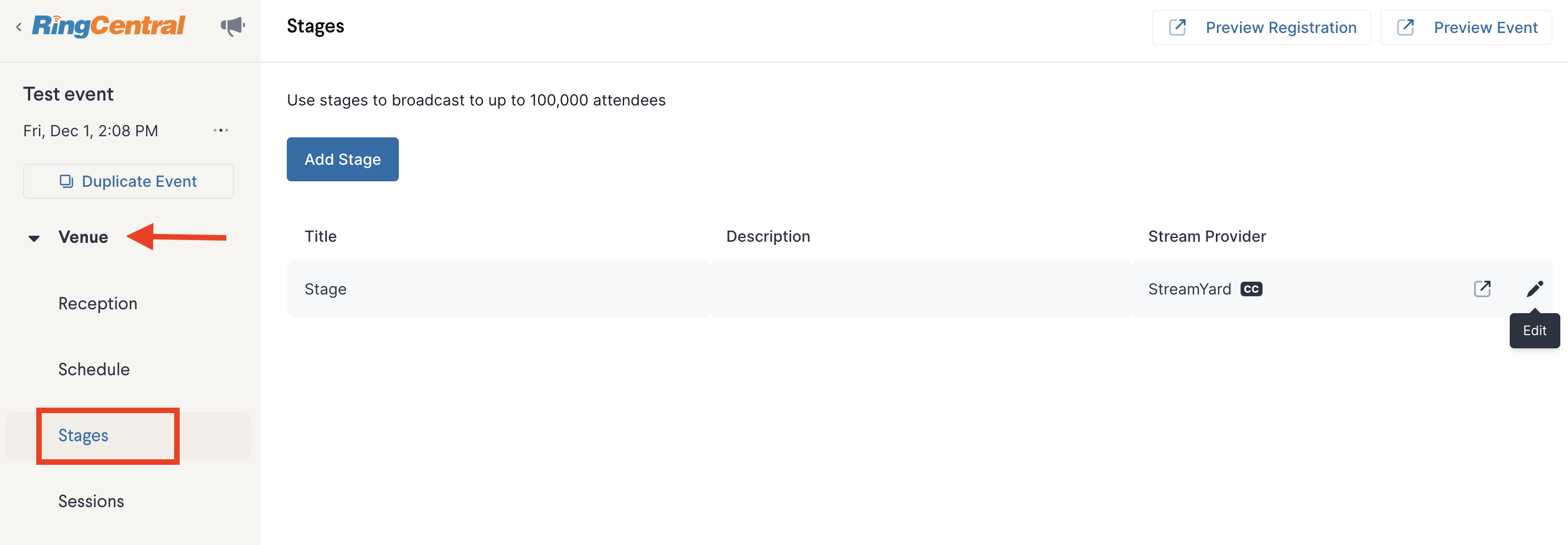Select the Stage row in the table

(919, 288)
